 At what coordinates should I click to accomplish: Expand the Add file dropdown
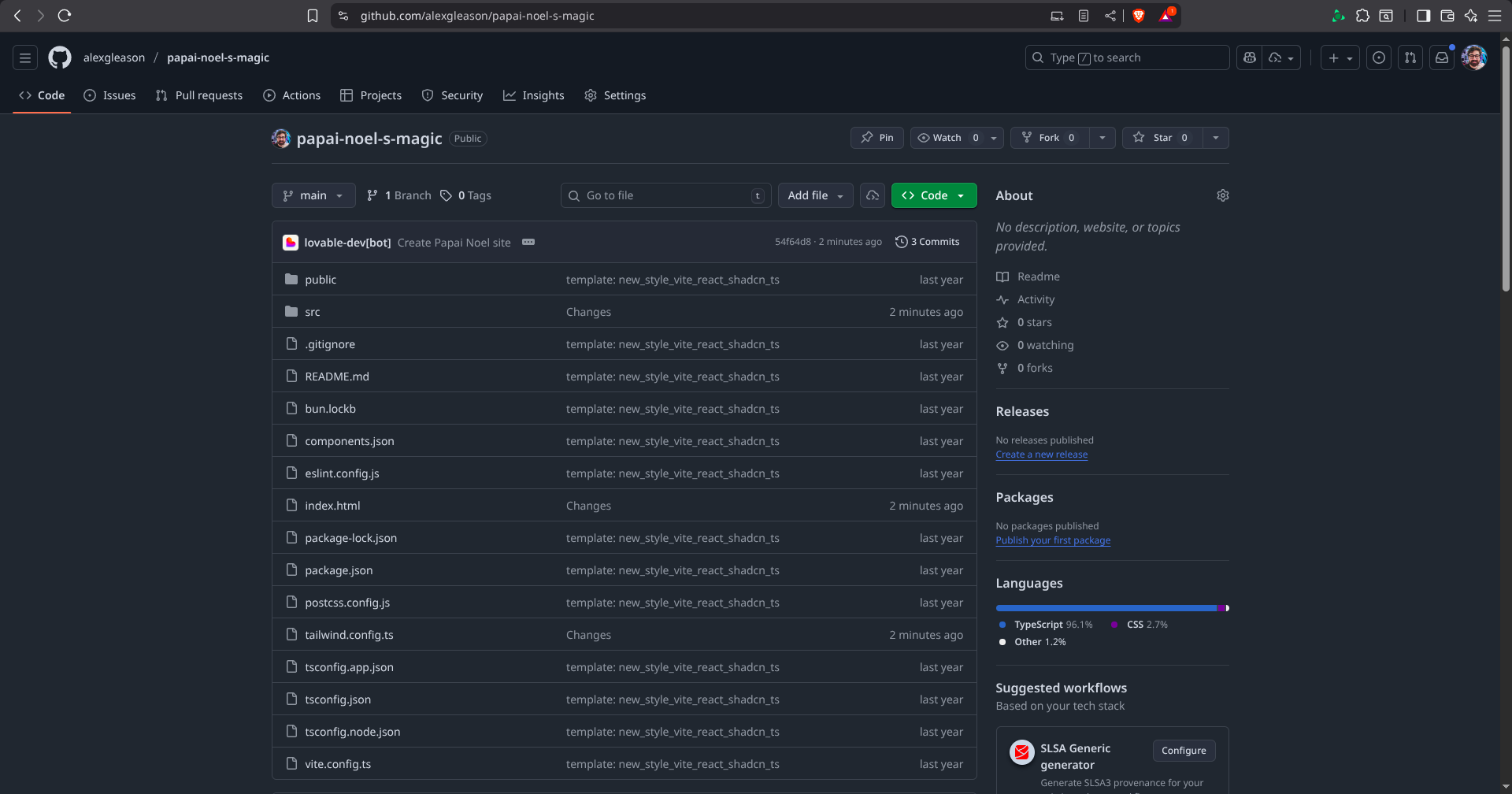[815, 195]
